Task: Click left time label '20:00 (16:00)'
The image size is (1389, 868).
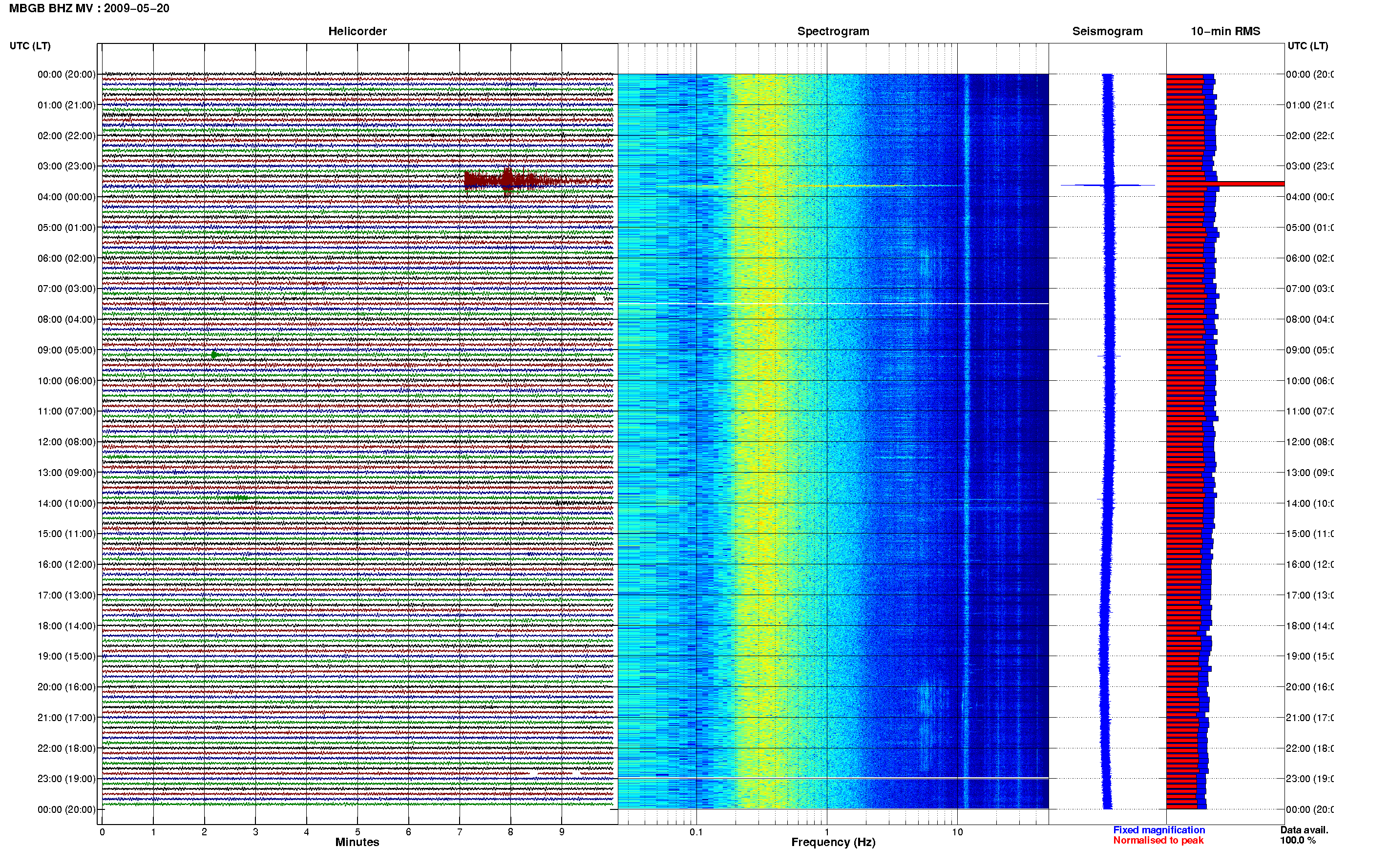Action: click(66, 687)
